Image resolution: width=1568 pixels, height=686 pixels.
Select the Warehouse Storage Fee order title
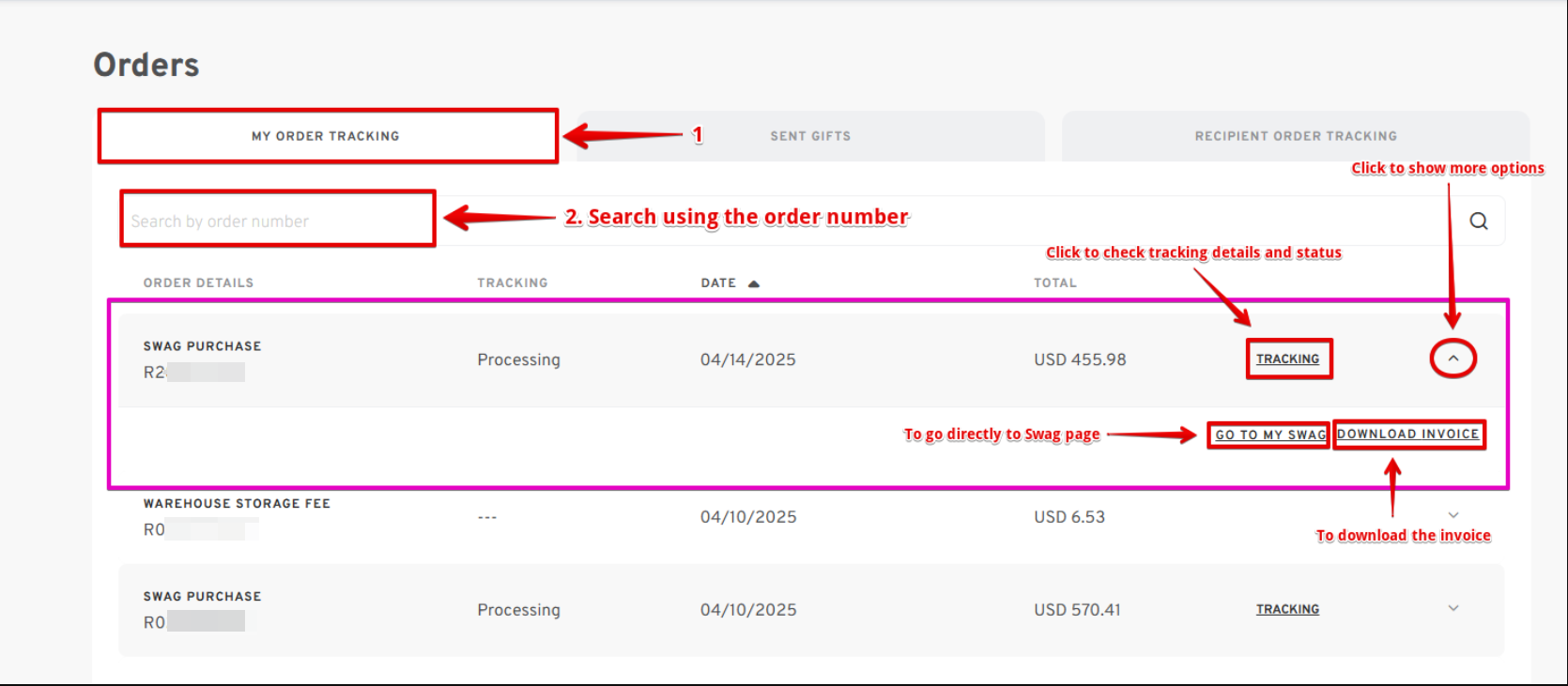click(x=237, y=504)
